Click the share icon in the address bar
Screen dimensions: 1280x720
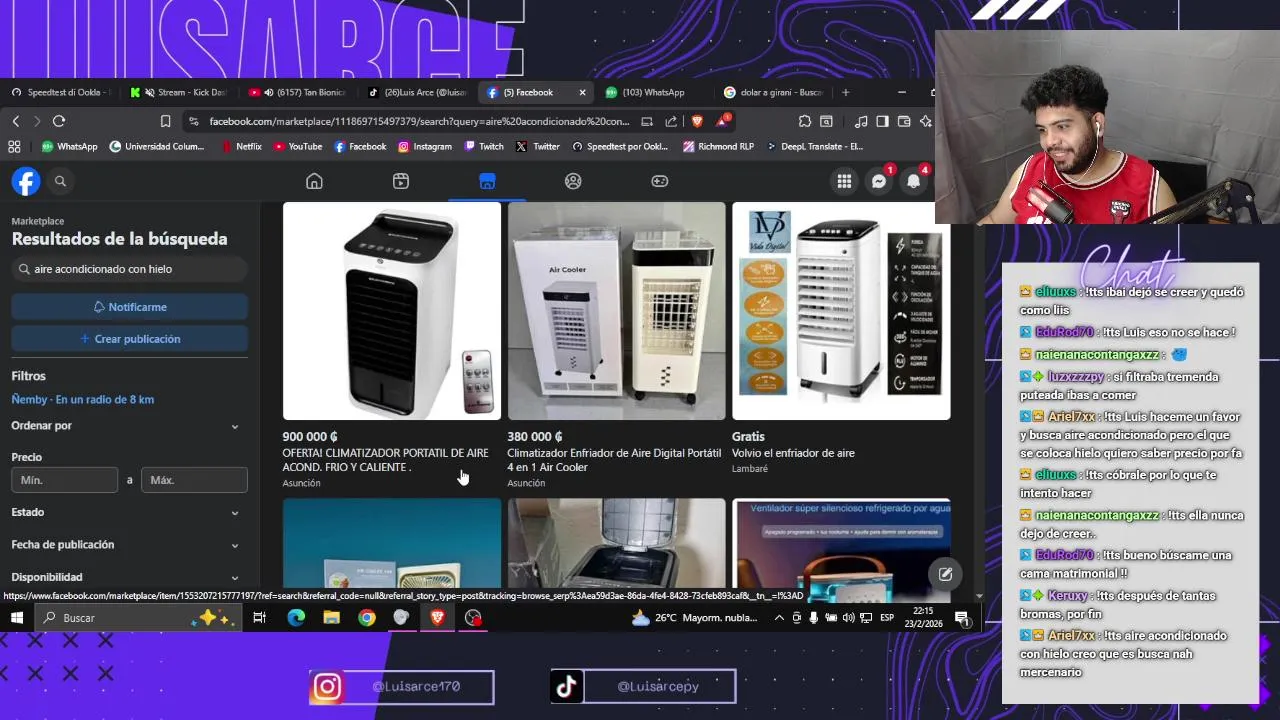coord(671,121)
